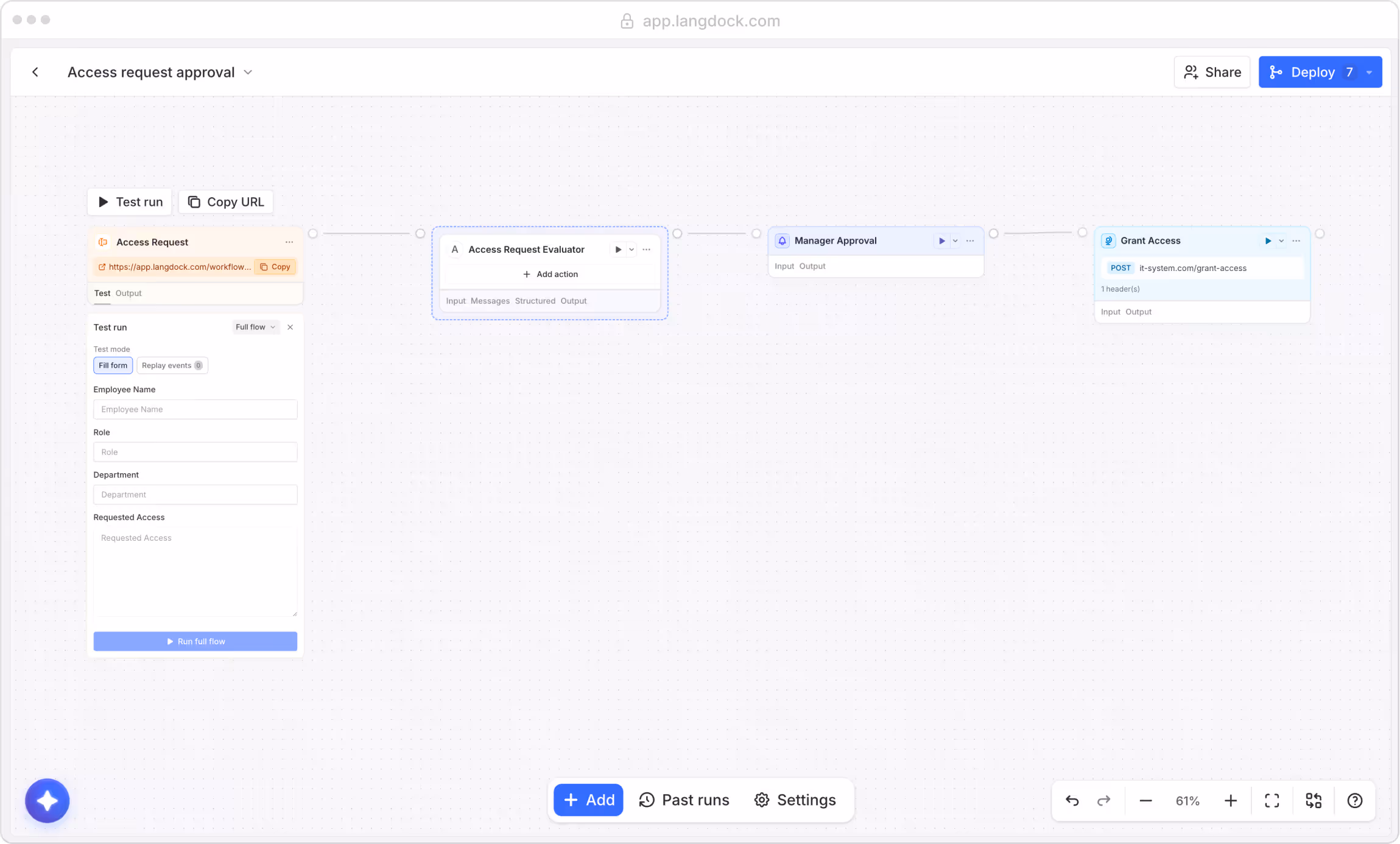Open the workflow title dropdown chevron
The width and height of the screenshot is (1400, 844).
pos(248,72)
